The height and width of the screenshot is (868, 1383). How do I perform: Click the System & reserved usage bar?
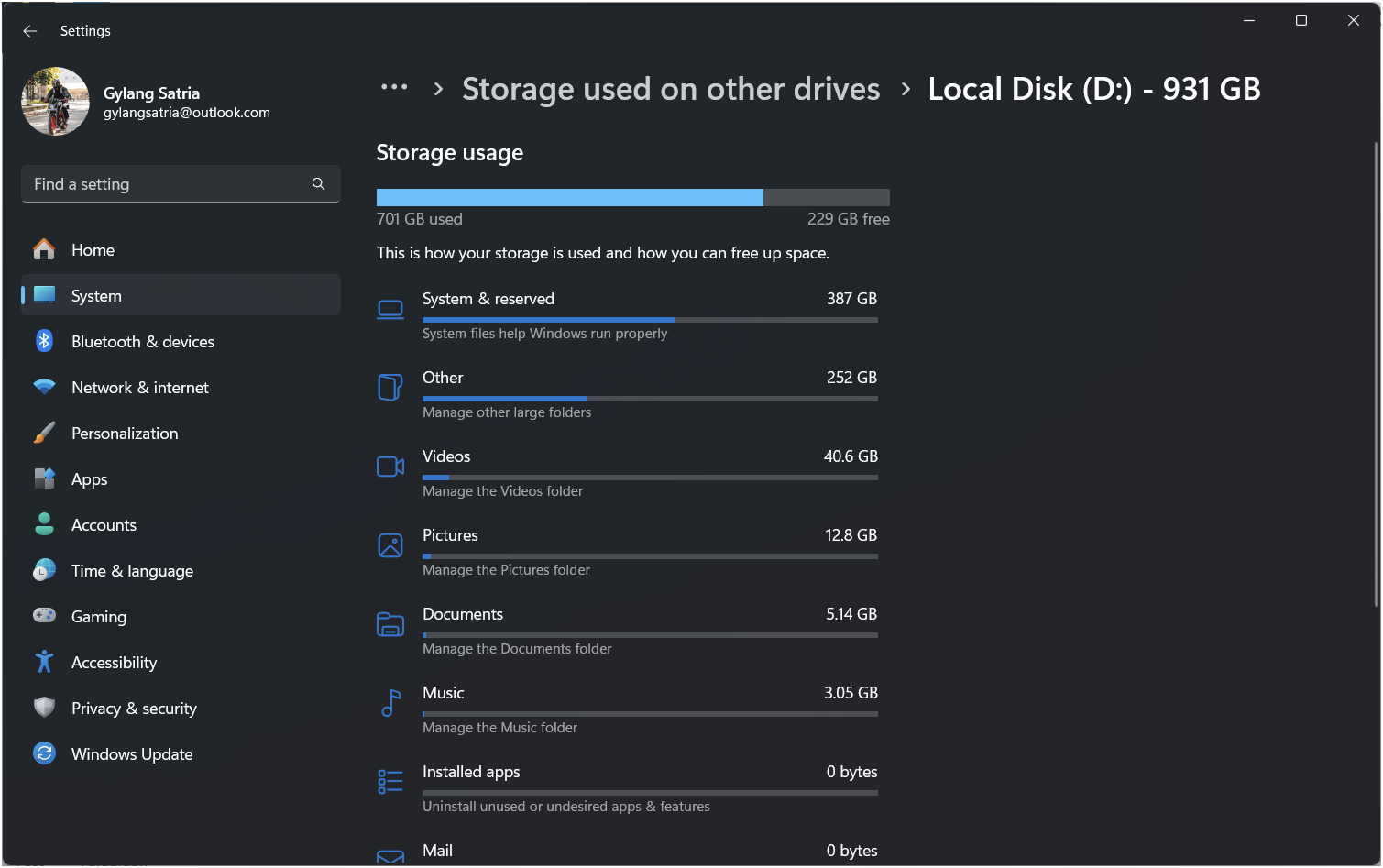(650, 320)
